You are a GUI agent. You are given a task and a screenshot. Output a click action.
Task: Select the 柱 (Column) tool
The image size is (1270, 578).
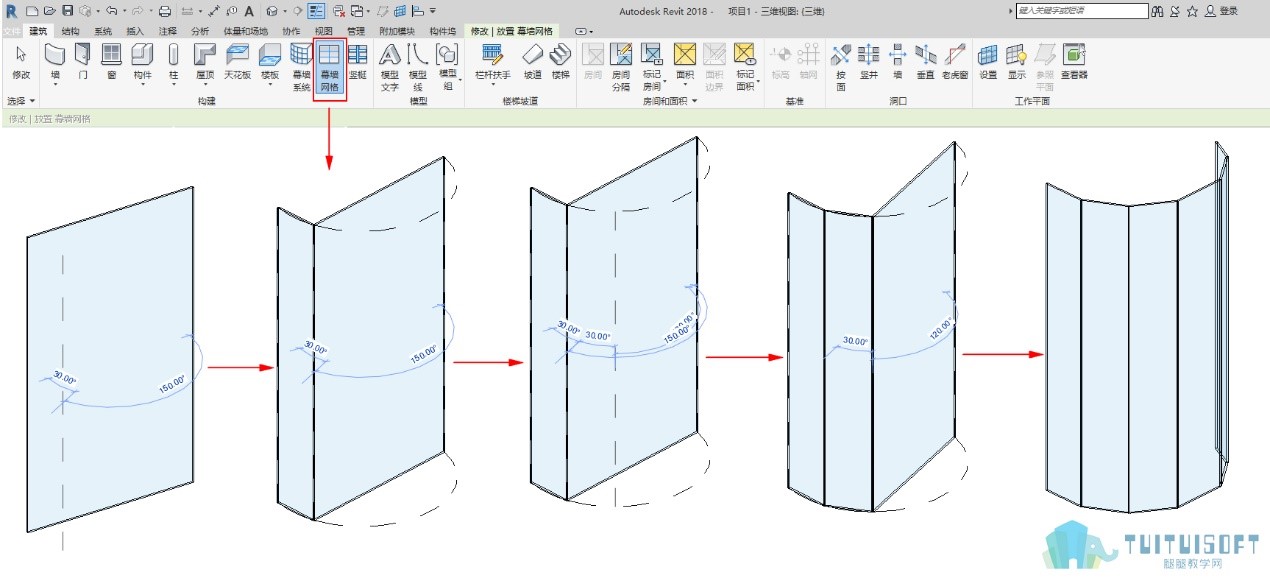pos(173,63)
